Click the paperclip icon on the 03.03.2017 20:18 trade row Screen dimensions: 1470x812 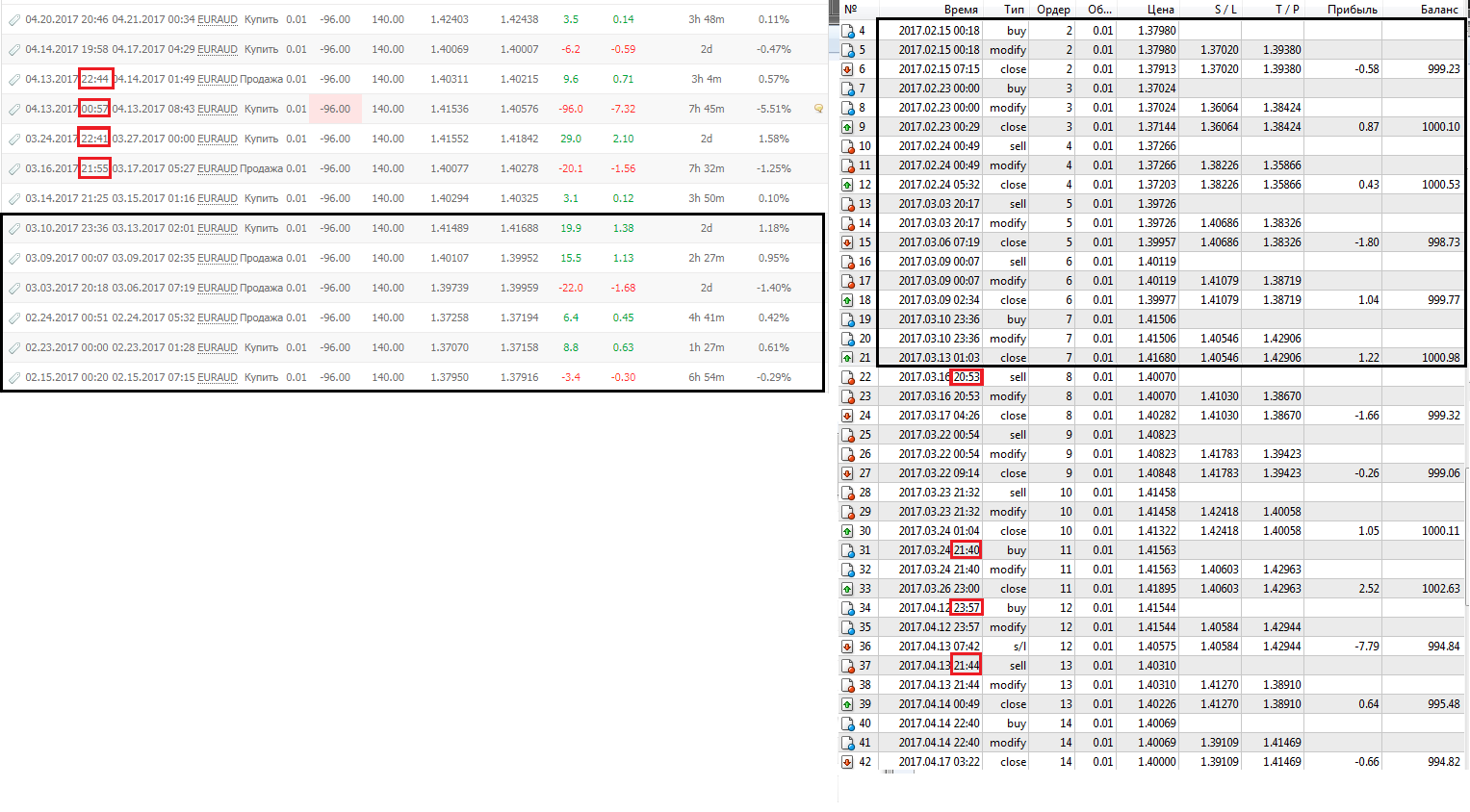13,288
